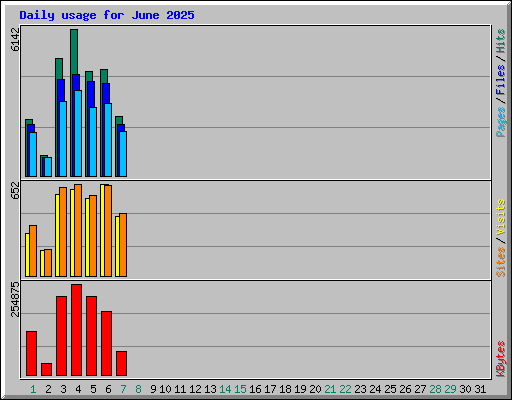This screenshot has width=512, height=400.
Task: Click day 8 on the date axis
Action: point(138,389)
